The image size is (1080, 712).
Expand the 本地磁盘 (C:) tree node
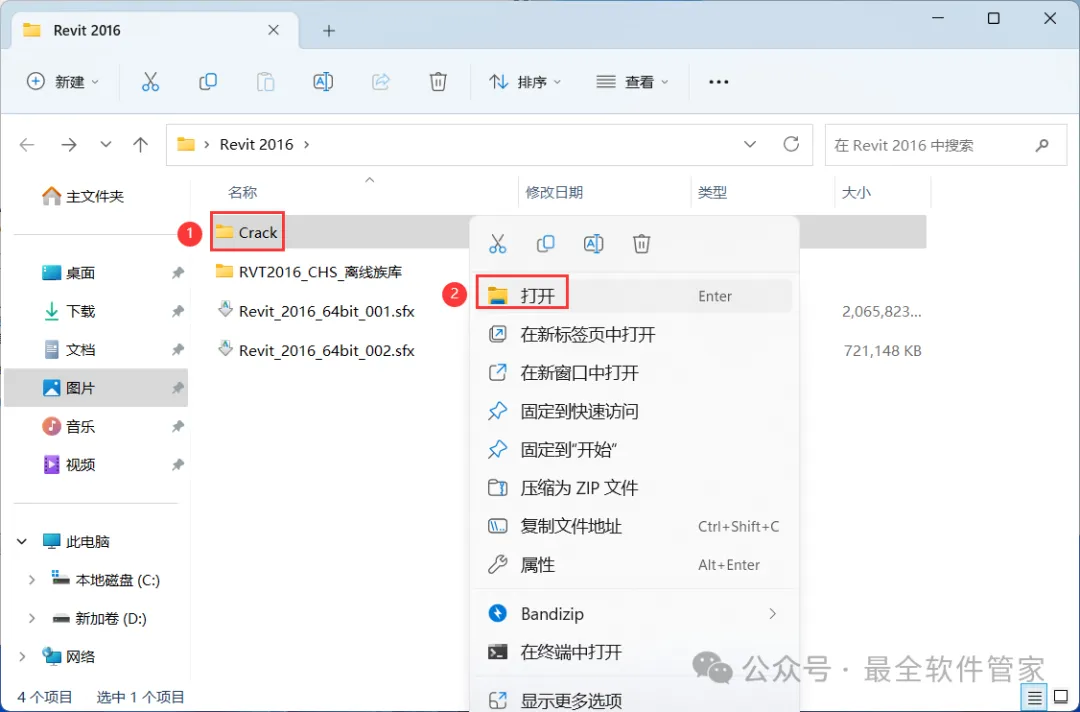click(31, 580)
